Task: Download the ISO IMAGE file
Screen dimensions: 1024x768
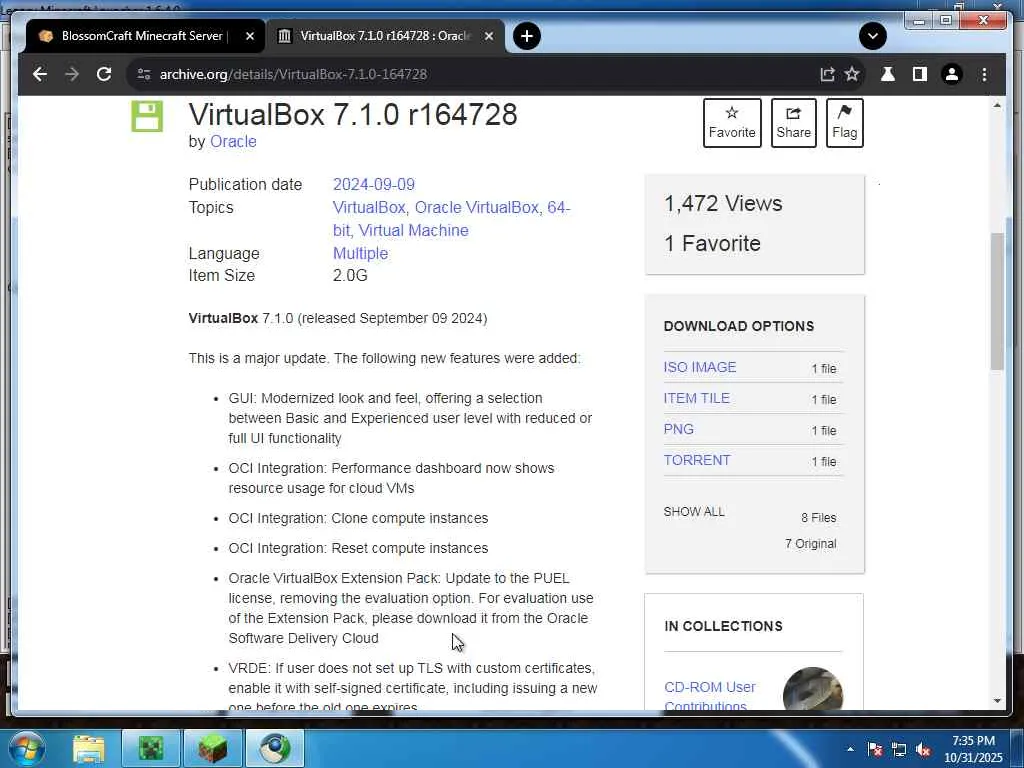Action: pyautogui.click(x=699, y=367)
